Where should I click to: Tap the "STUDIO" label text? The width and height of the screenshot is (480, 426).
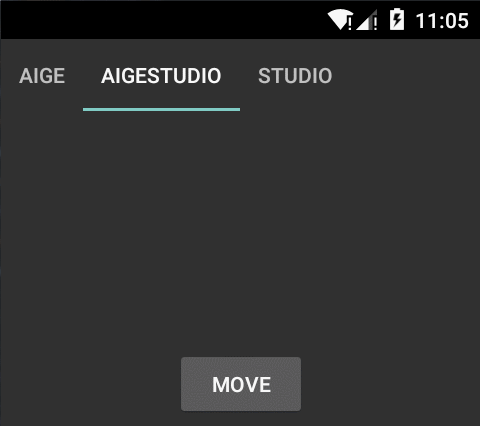(295, 76)
